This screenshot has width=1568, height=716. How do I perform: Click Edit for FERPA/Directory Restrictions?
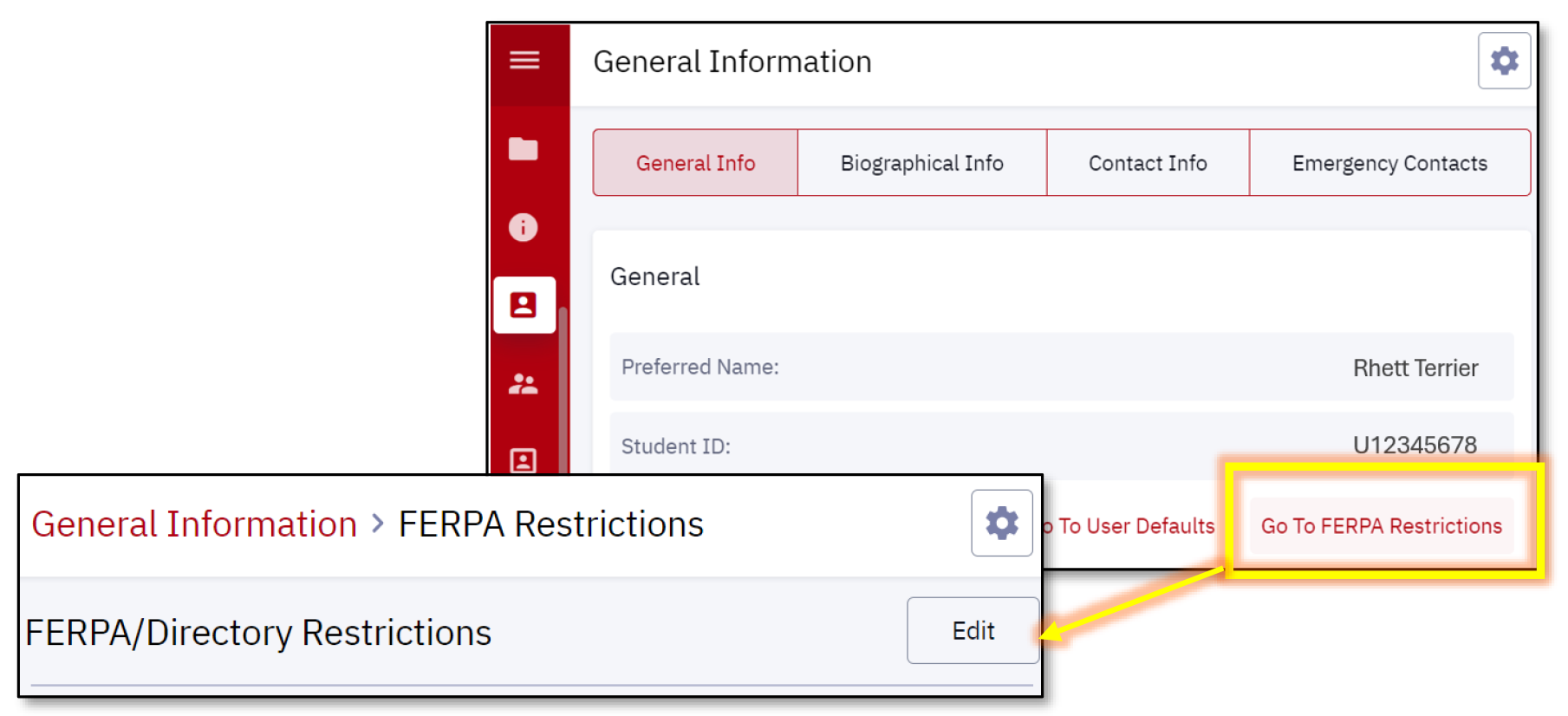point(973,630)
